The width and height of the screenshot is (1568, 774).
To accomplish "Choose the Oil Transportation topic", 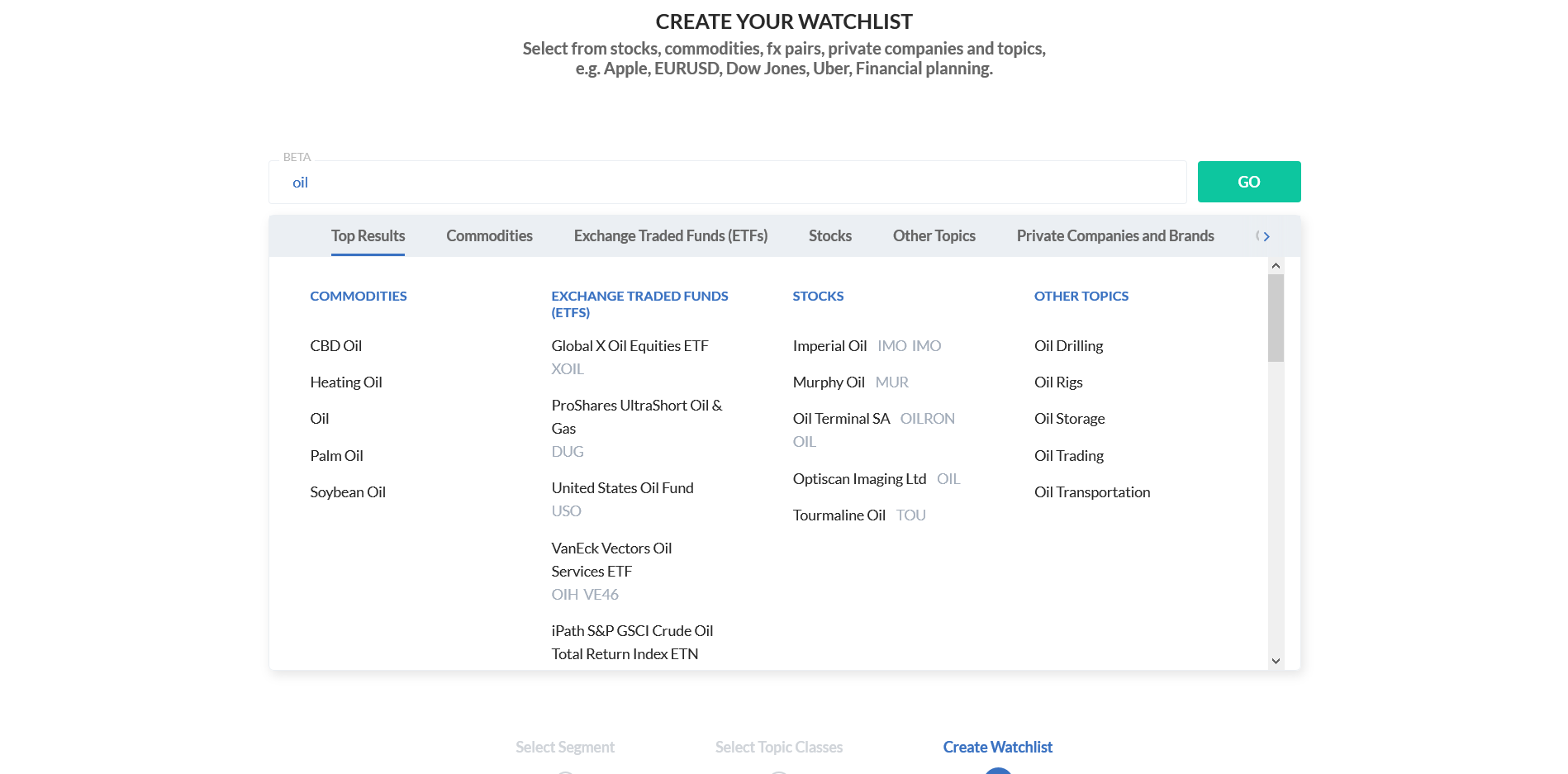I will (1092, 492).
